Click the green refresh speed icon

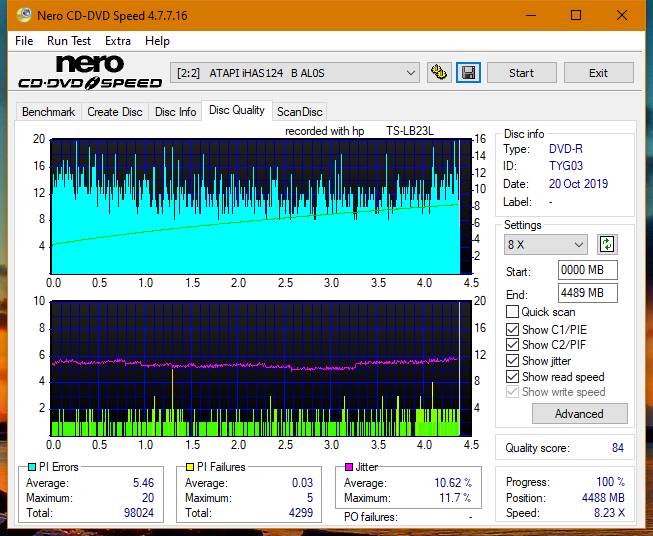click(607, 244)
